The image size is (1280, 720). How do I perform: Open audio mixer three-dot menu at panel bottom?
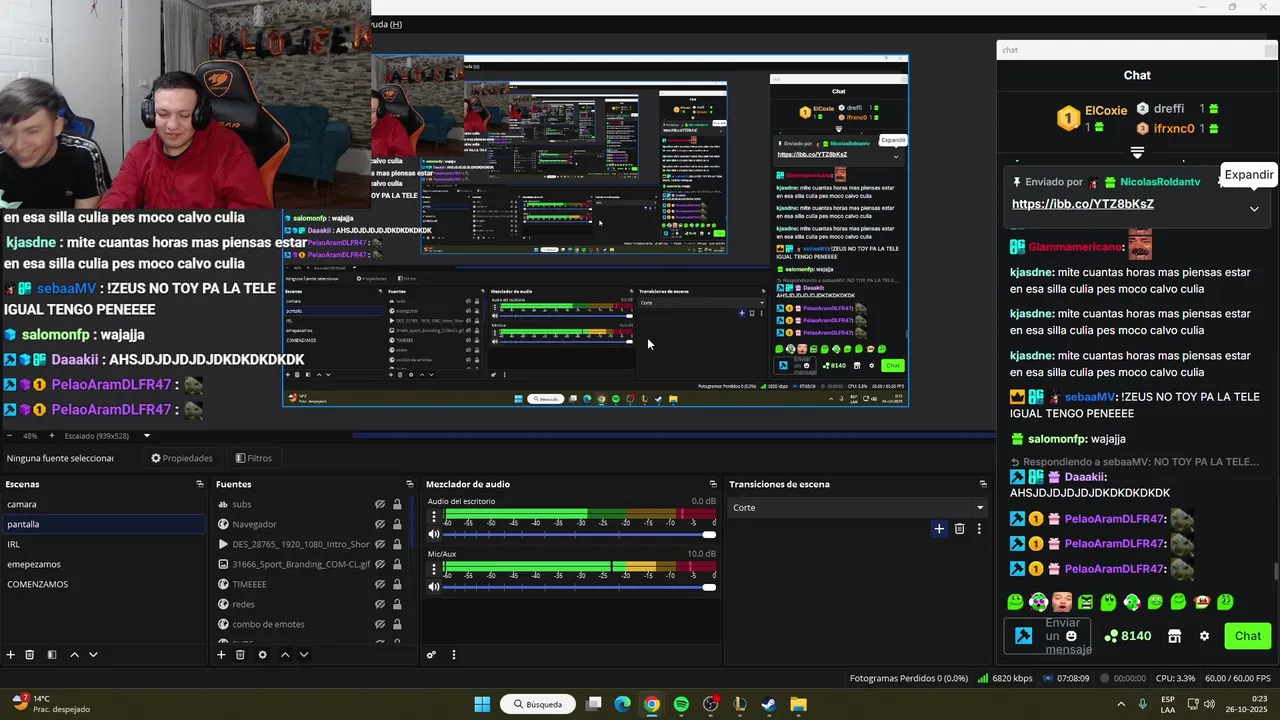point(453,655)
